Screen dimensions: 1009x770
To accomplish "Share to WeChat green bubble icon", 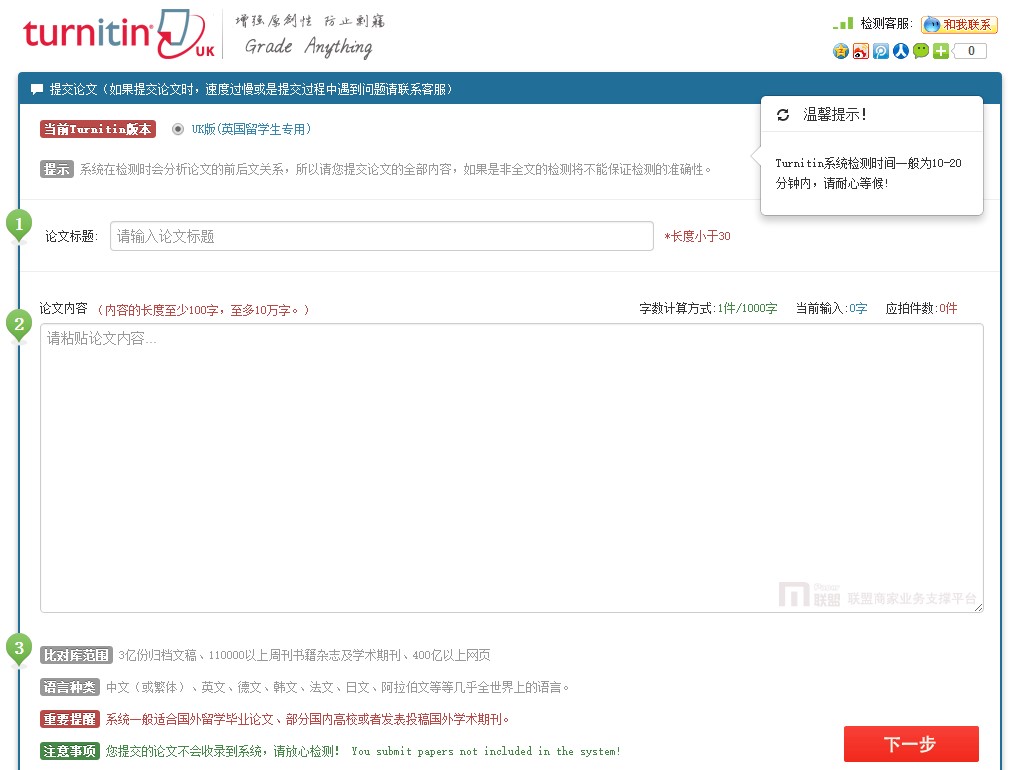I will (920, 51).
